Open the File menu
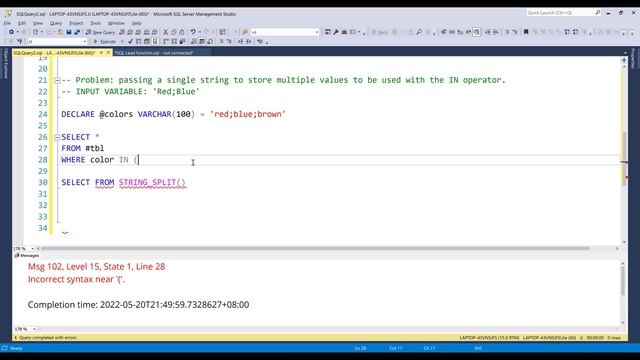 tap(7, 23)
